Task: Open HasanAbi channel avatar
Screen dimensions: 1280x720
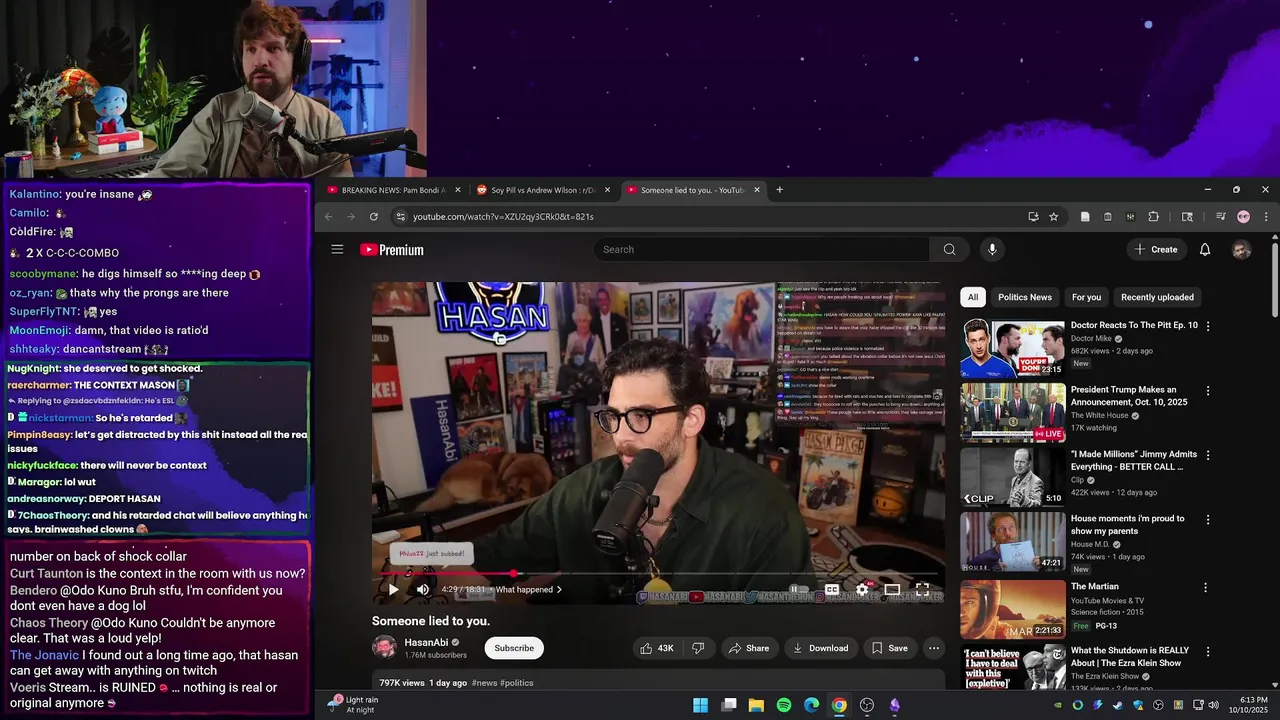Action: (x=384, y=648)
